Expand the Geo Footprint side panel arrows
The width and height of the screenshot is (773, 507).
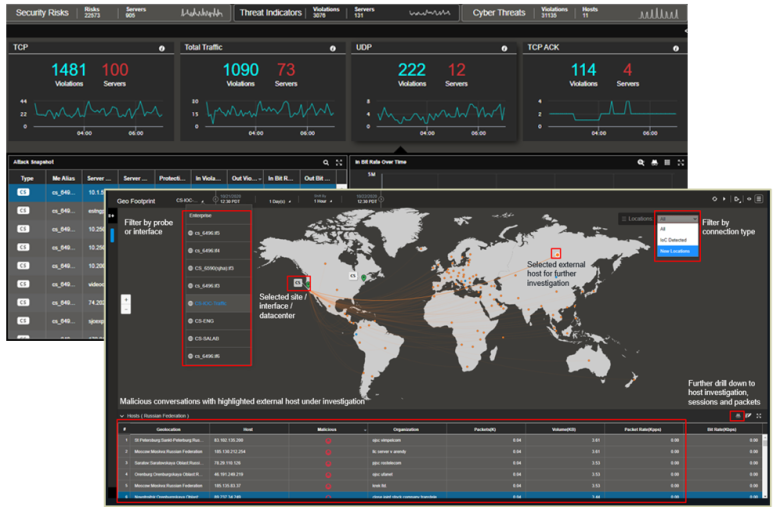point(111,216)
